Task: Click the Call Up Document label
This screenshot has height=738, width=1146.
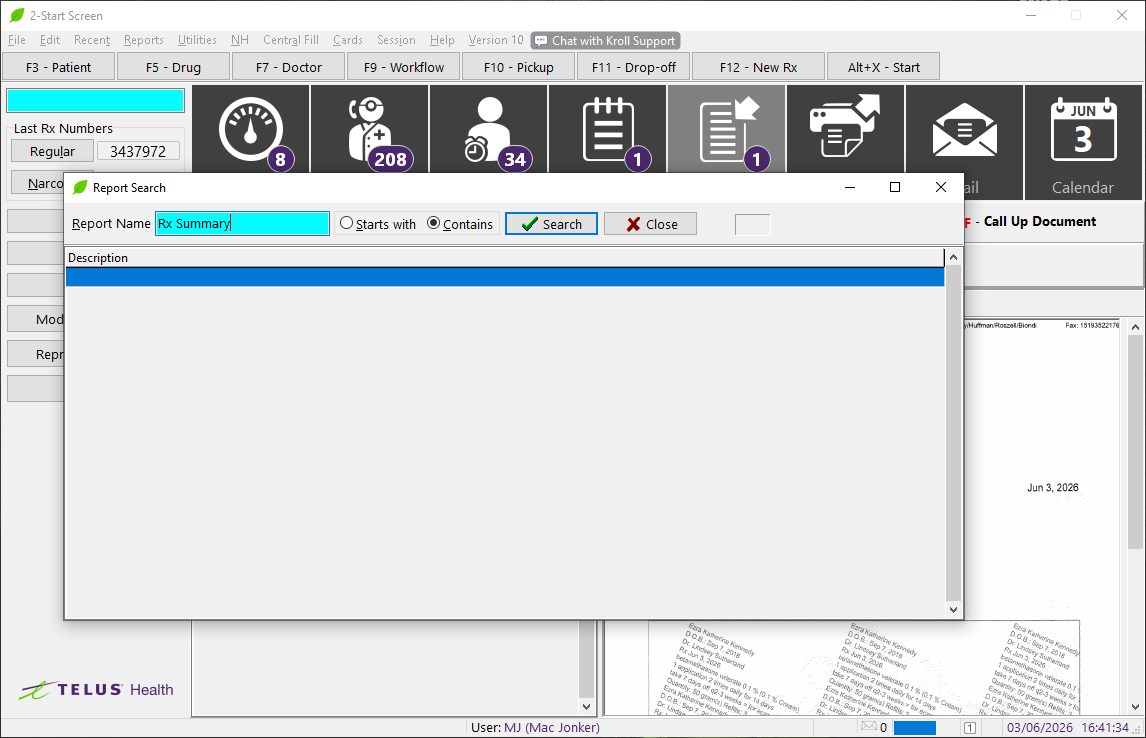Action: pos(1039,221)
